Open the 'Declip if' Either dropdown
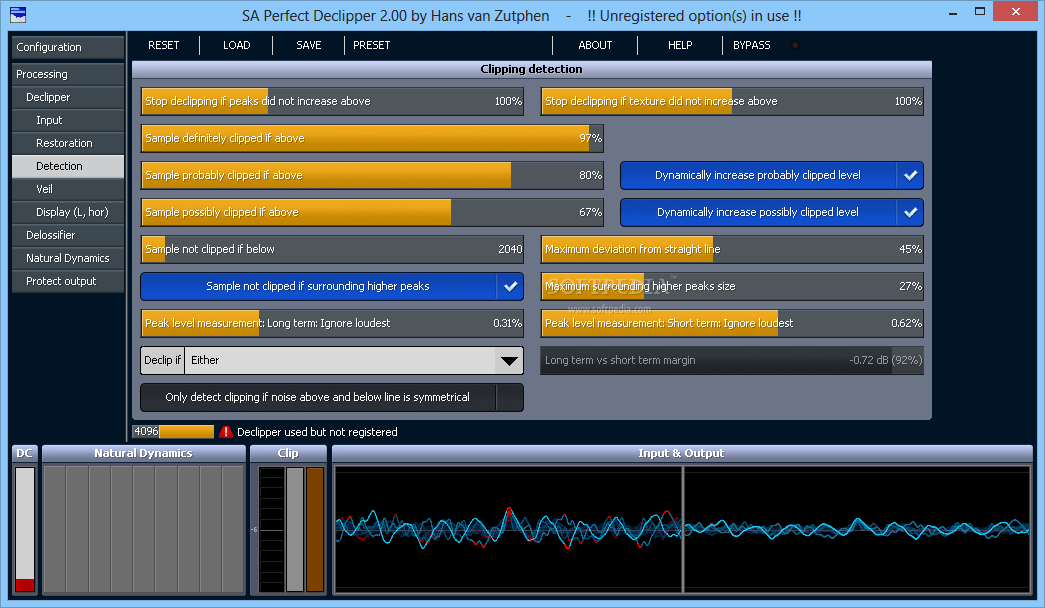This screenshot has width=1045, height=608. [332, 361]
